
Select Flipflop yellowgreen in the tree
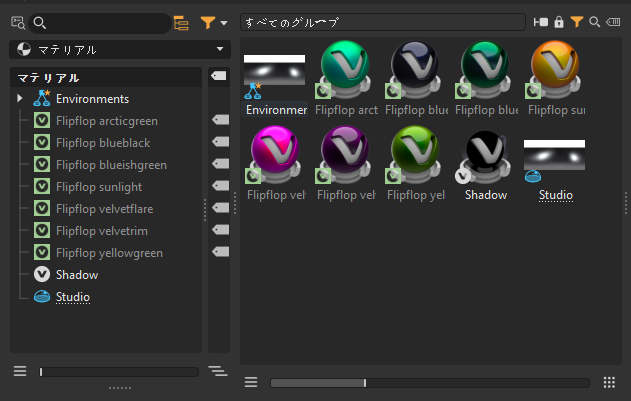pyautogui.click(x=109, y=253)
